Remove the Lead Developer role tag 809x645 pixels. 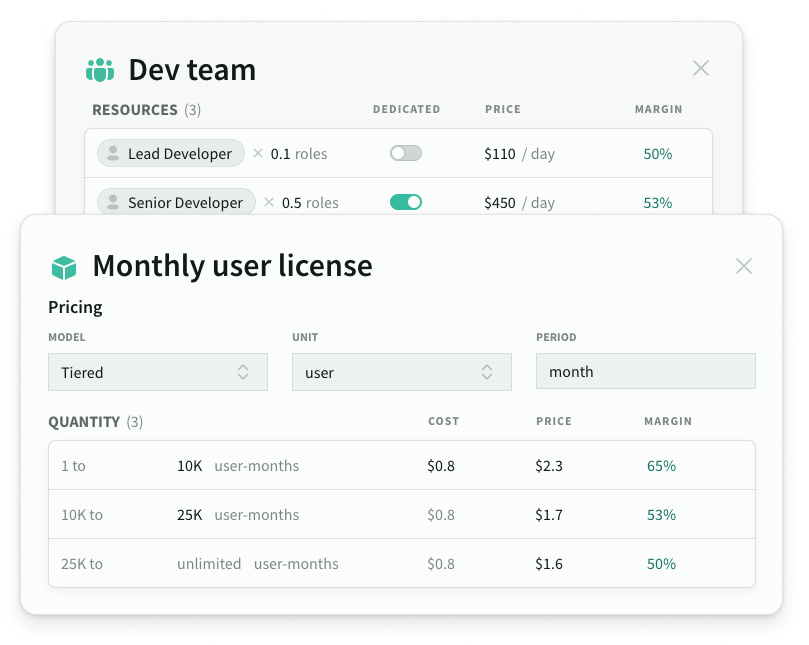(258, 154)
